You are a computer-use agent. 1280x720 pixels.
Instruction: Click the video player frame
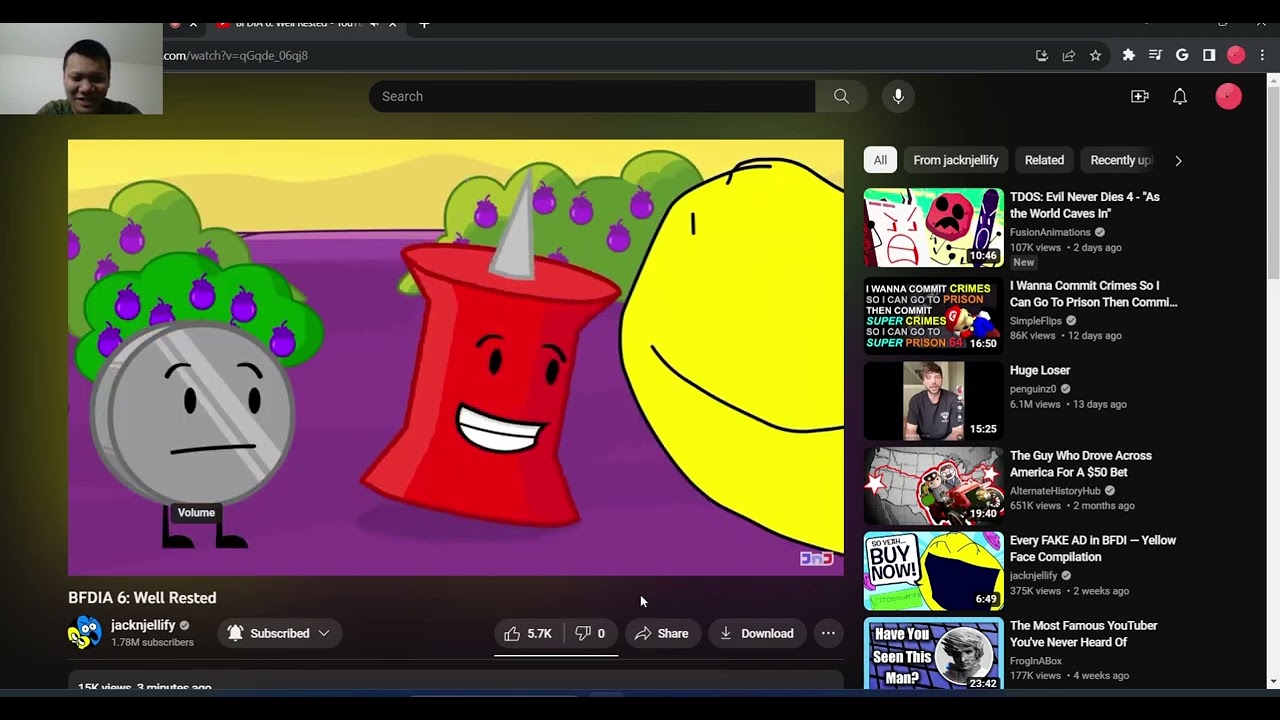[x=456, y=357]
